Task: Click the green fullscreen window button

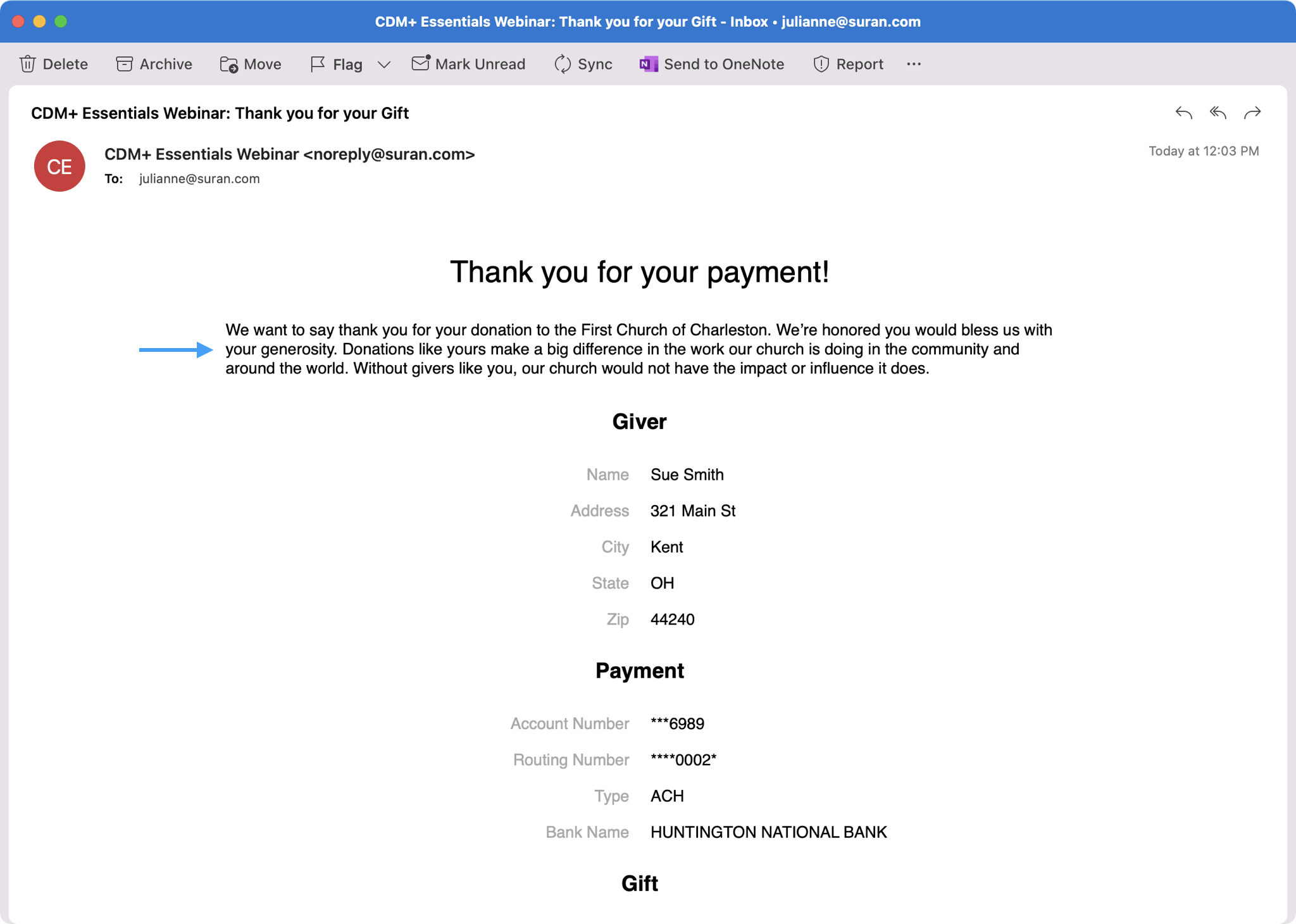Action: 61,22
